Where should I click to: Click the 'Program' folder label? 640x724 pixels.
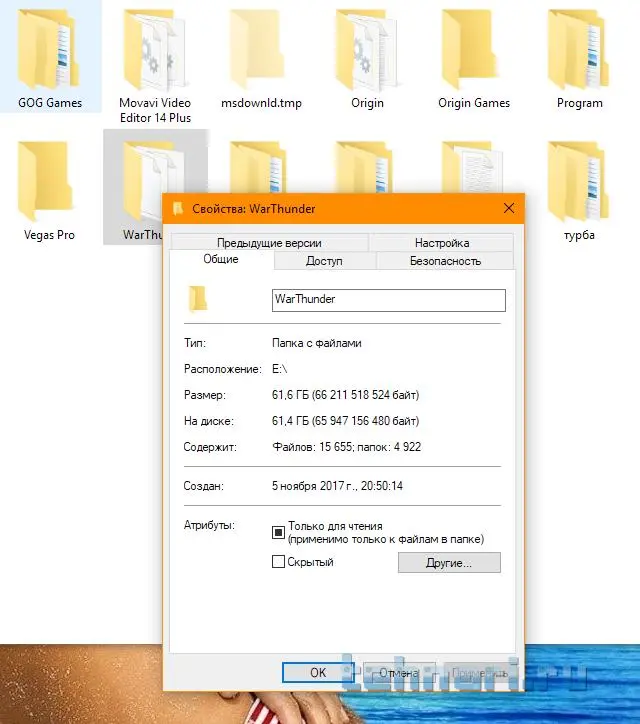[580, 103]
